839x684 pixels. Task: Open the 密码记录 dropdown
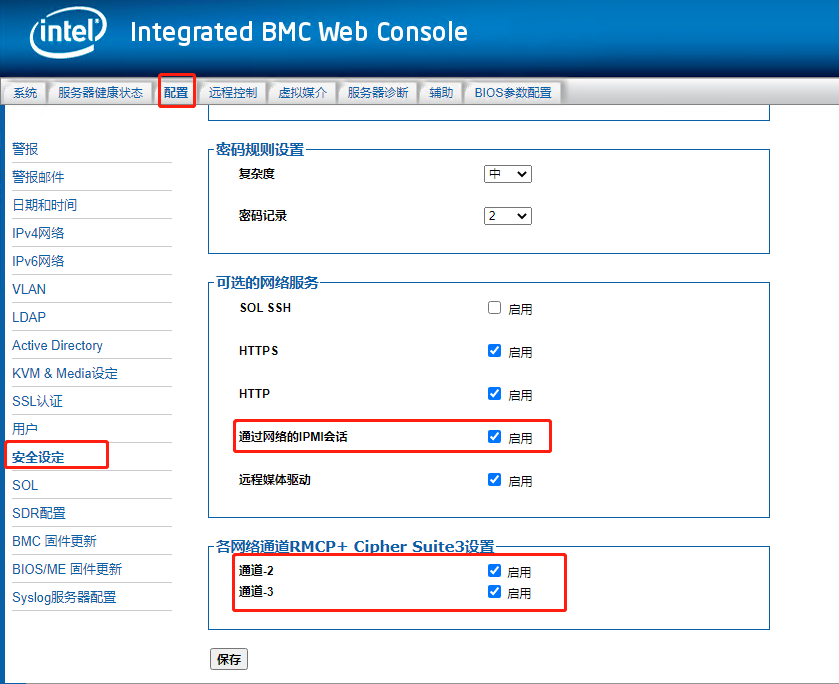[508, 216]
